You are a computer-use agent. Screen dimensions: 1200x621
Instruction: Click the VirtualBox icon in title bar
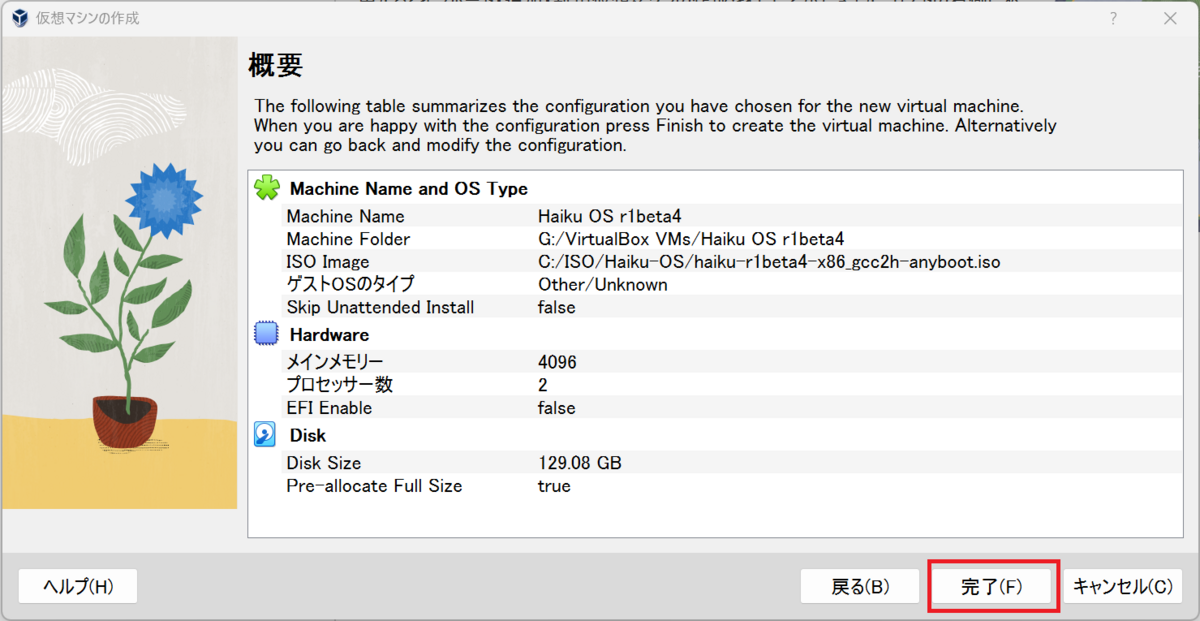pyautogui.click(x=19, y=19)
